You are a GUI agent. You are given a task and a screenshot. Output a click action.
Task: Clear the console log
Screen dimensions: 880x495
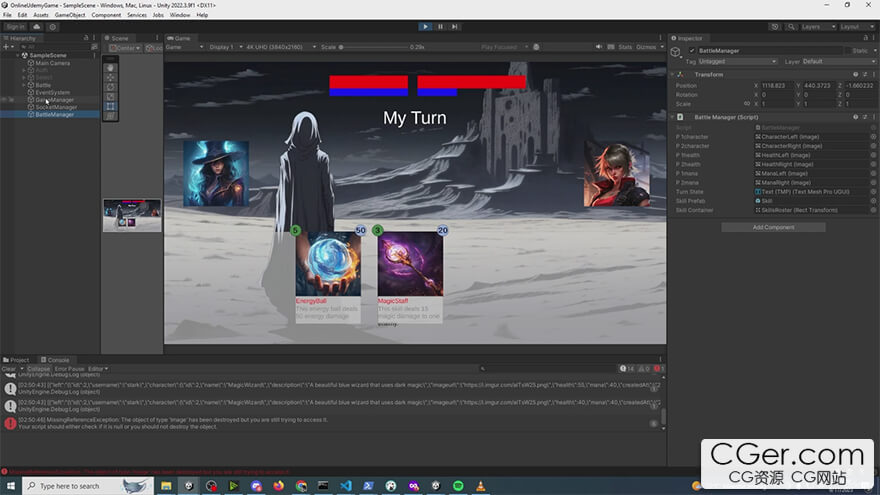[9, 369]
